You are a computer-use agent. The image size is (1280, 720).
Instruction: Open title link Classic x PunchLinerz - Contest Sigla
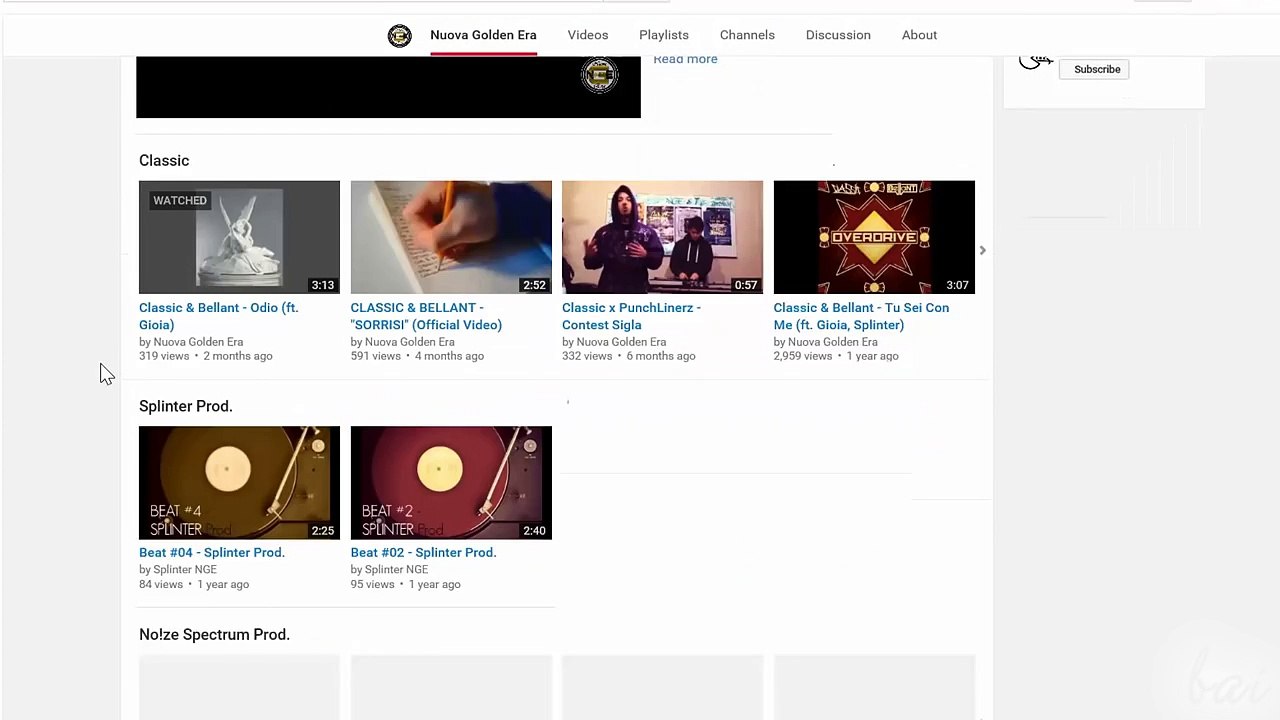(631, 316)
